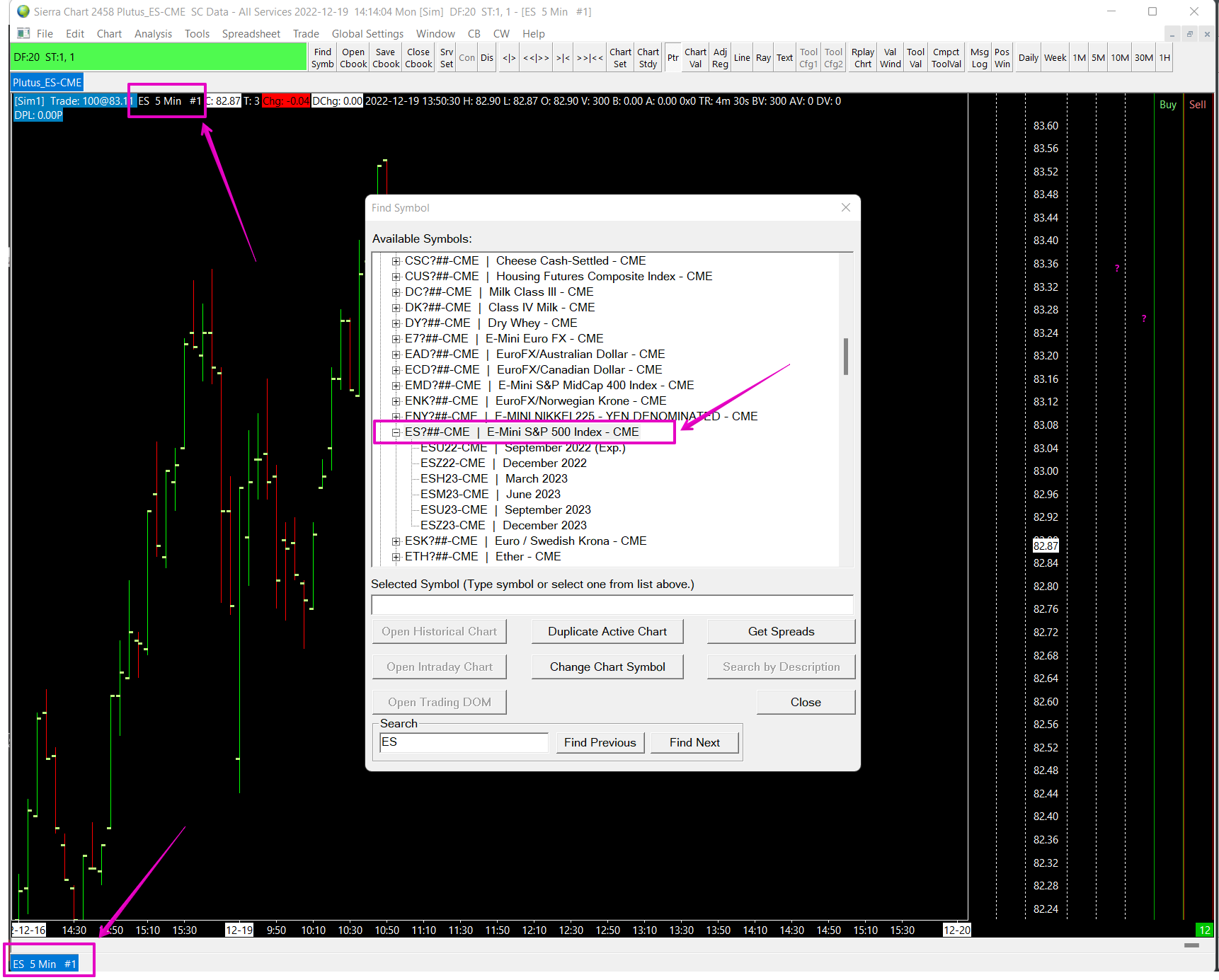Expand CUS?##-CME Housing Futures node
Image resolution: width=1219 pixels, height=980 pixels.
pyautogui.click(x=396, y=277)
